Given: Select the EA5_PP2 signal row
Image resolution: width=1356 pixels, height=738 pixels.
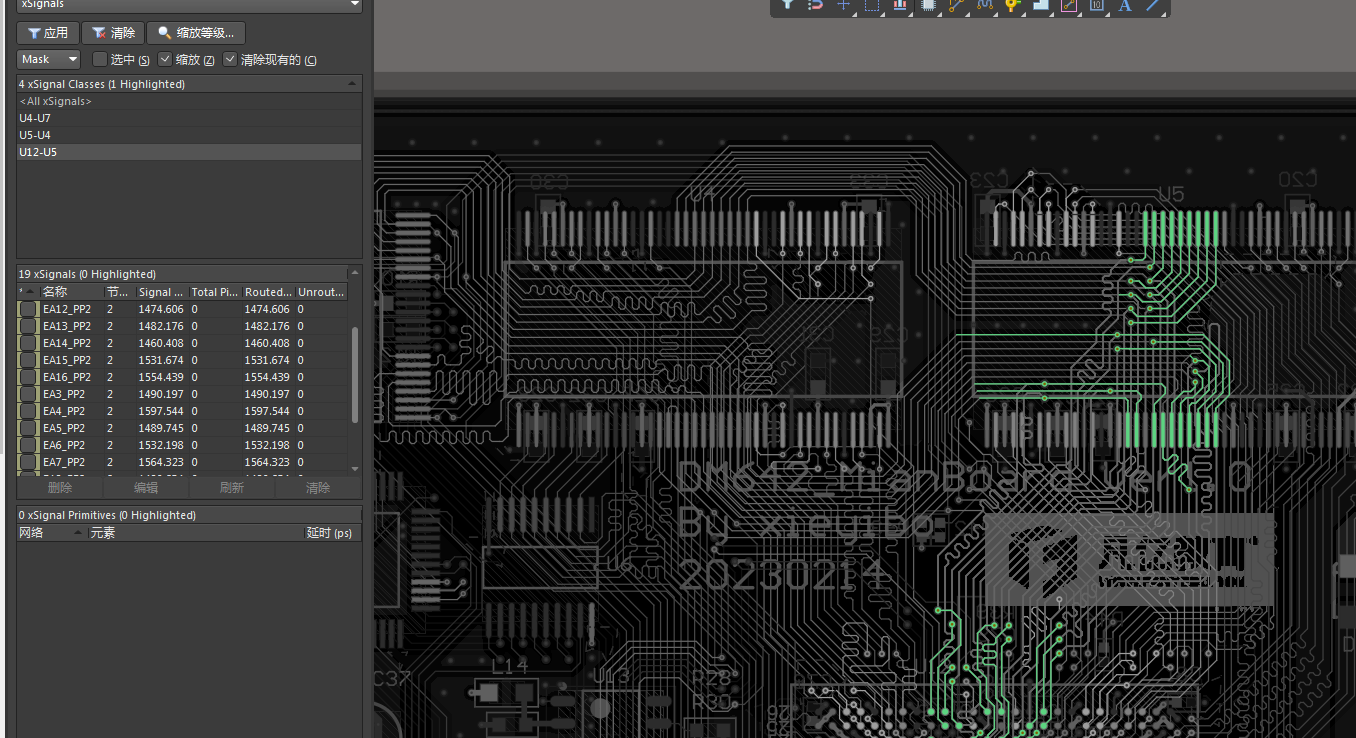Looking at the screenshot, I should [x=183, y=428].
